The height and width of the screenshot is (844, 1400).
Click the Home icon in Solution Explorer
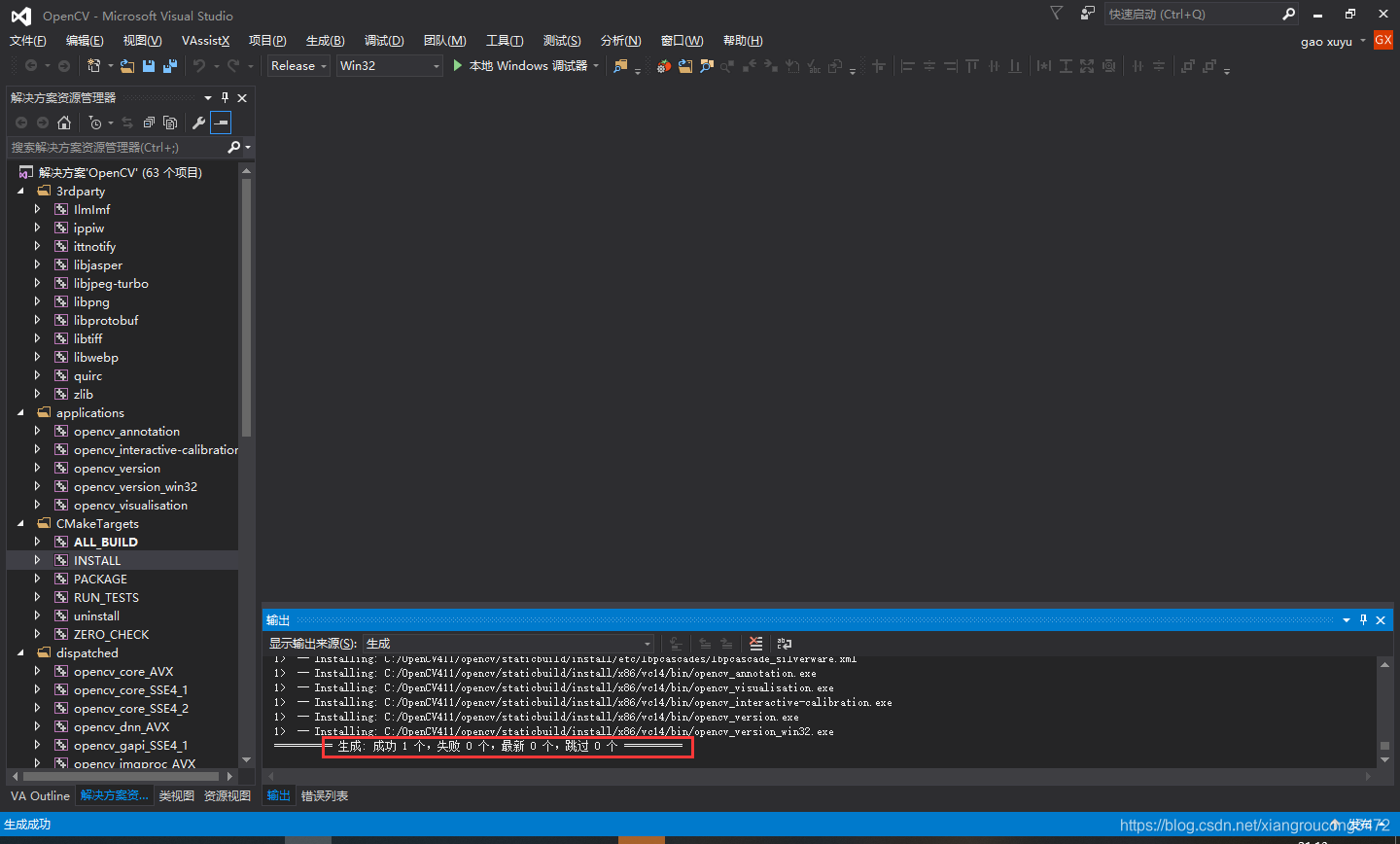coord(64,123)
